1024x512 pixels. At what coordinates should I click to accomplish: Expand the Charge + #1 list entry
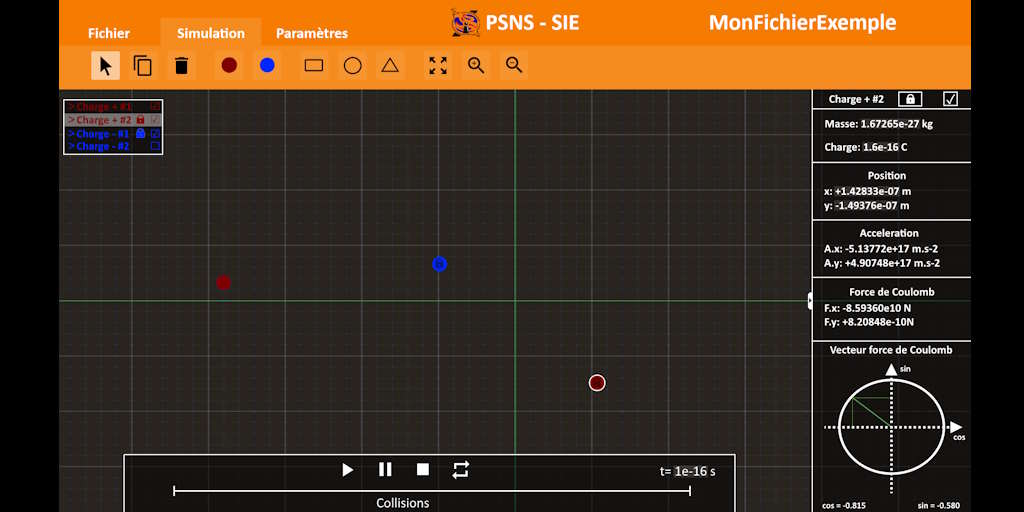(x=71, y=106)
